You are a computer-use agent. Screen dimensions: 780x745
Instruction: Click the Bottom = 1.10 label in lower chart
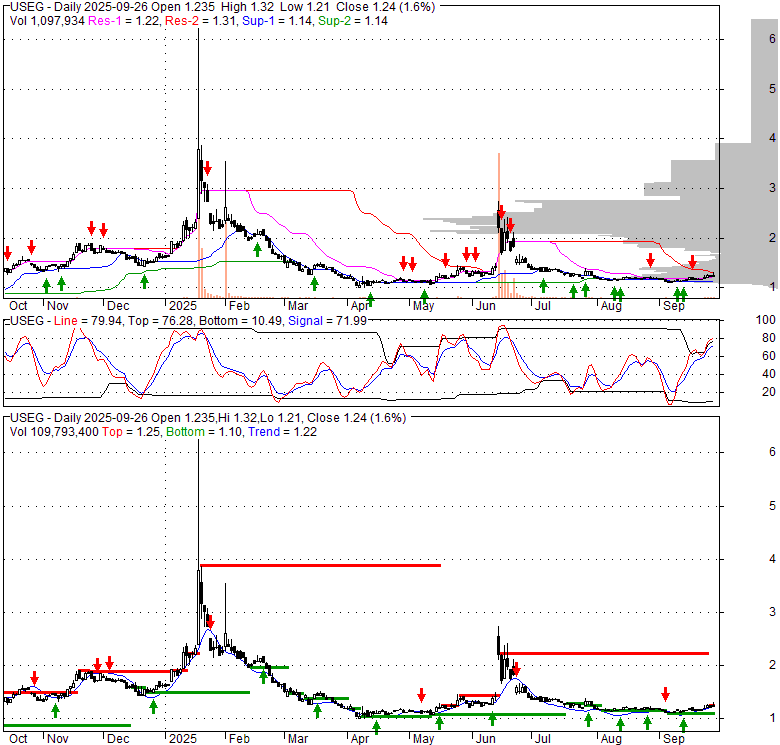204,432
